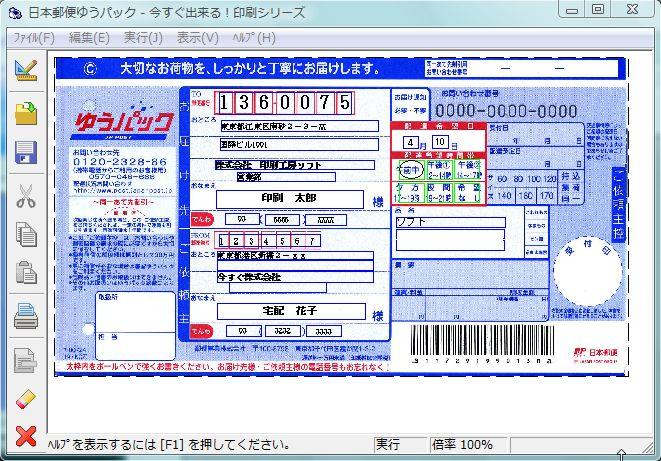The width and height of the screenshot is (661, 461).
Task: Select the 午後② delivery time slot
Action: pos(469,170)
